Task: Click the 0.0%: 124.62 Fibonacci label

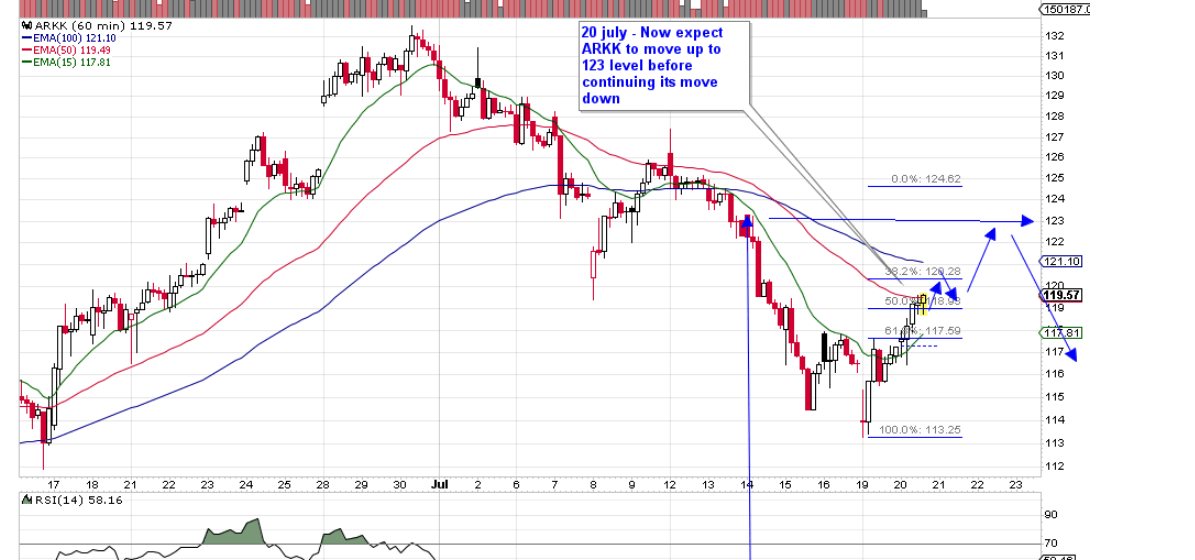Action: point(927,179)
